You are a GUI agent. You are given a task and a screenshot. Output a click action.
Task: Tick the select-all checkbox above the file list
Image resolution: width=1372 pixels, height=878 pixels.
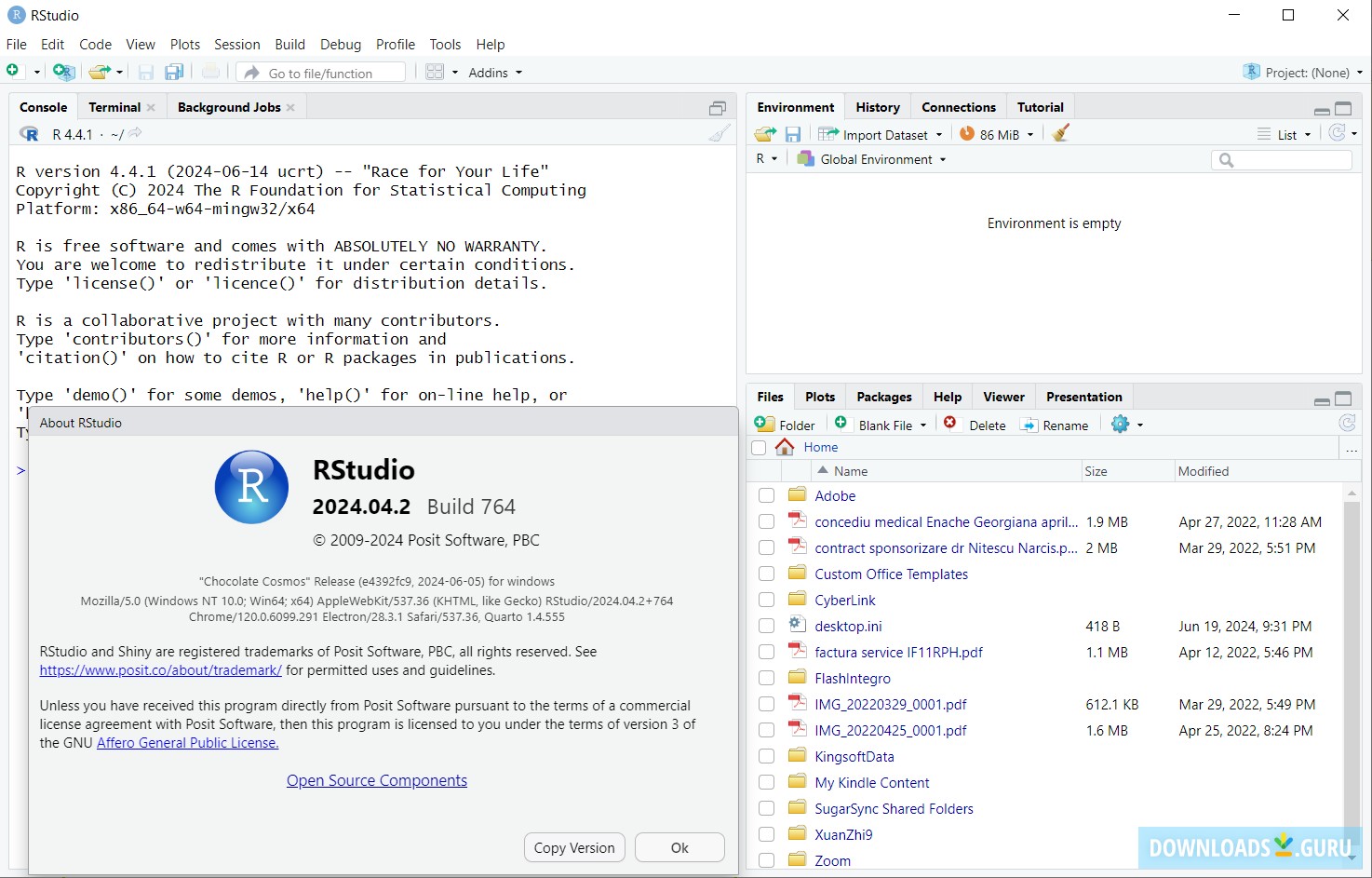click(x=758, y=447)
